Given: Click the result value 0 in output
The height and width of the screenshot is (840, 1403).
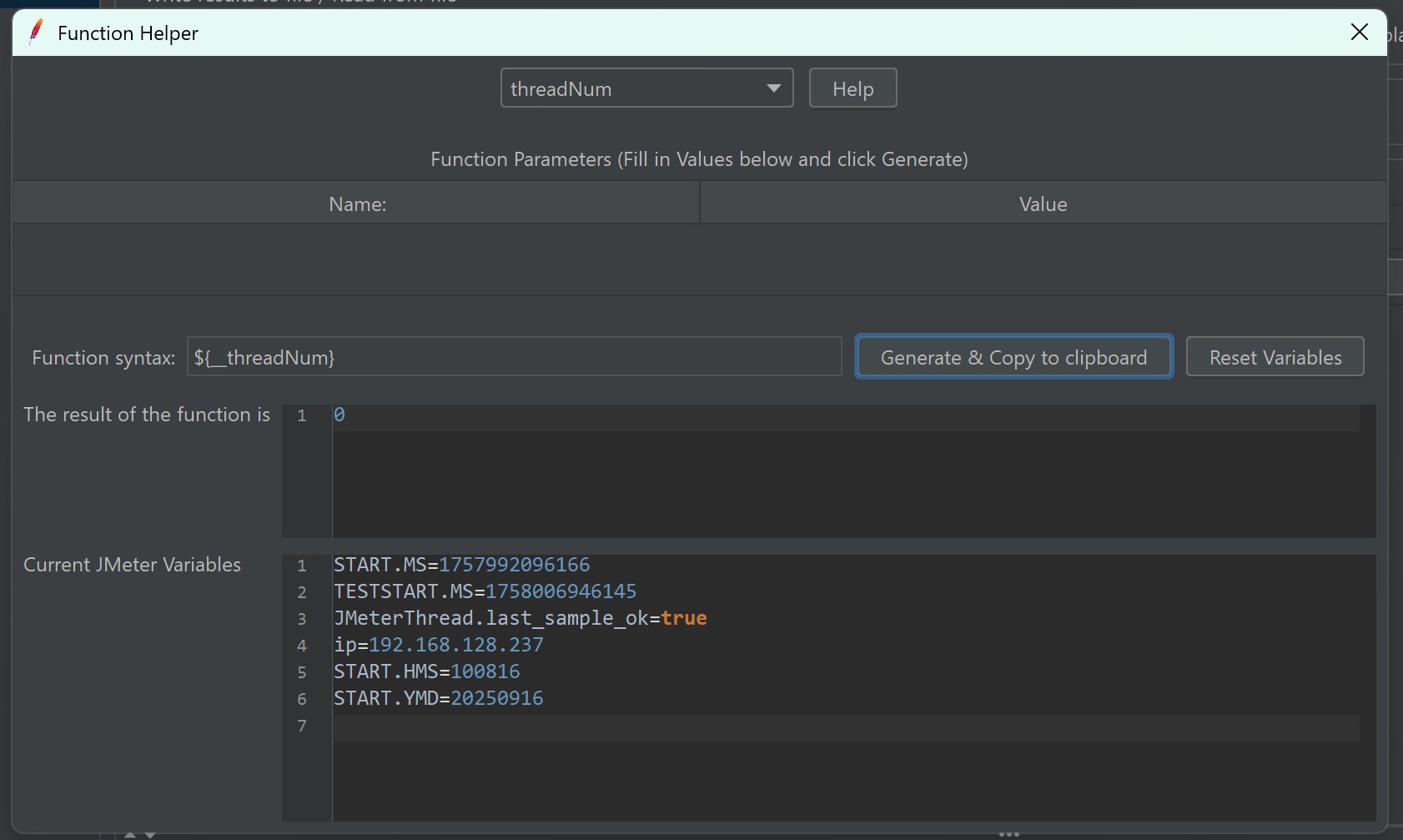Looking at the screenshot, I should 339,415.
